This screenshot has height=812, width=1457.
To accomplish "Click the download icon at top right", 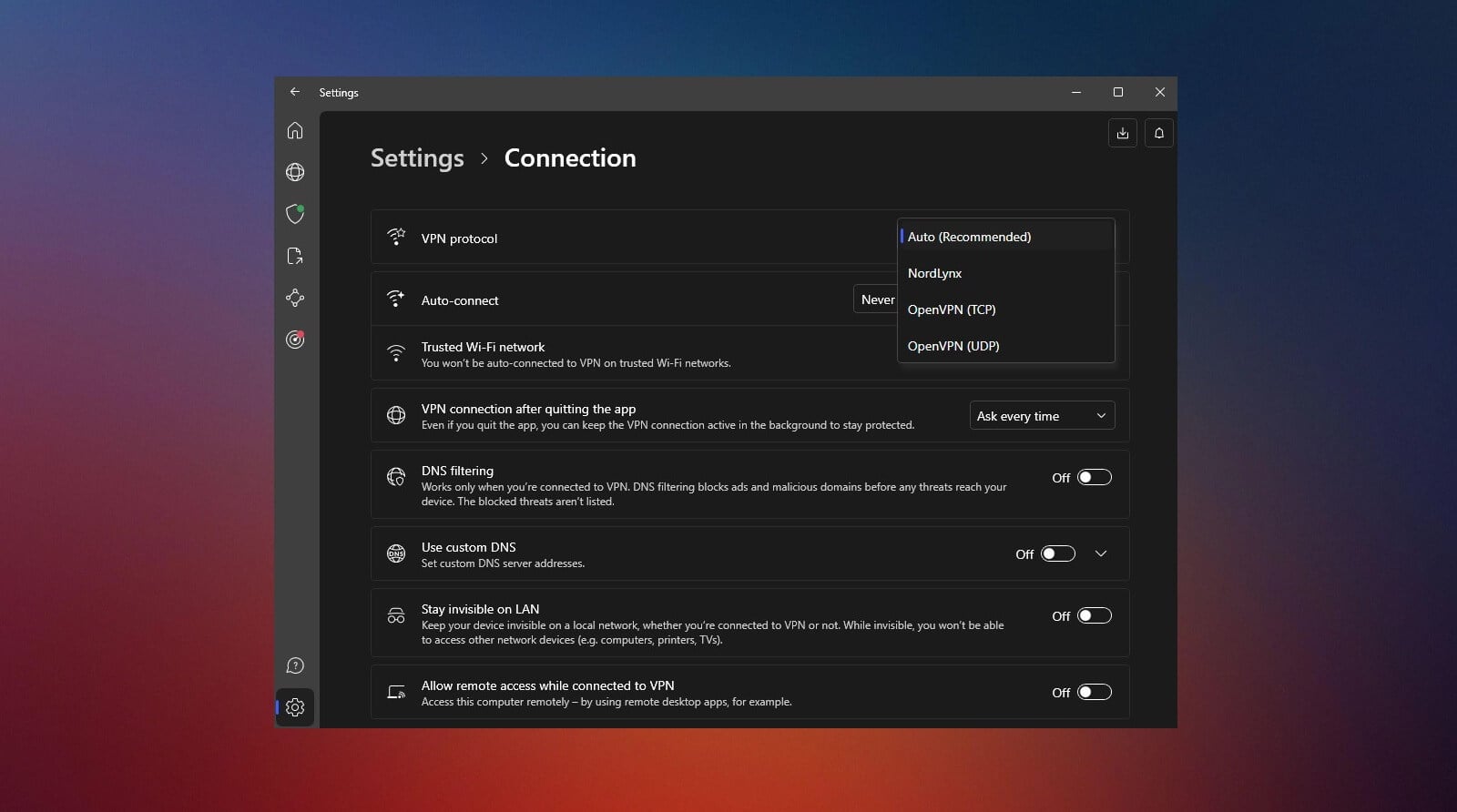I will click(1122, 133).
